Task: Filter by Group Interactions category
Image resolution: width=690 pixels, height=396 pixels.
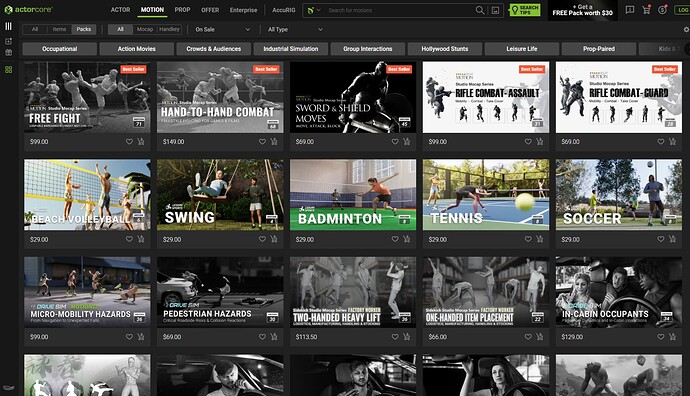Action: (367, 49)
